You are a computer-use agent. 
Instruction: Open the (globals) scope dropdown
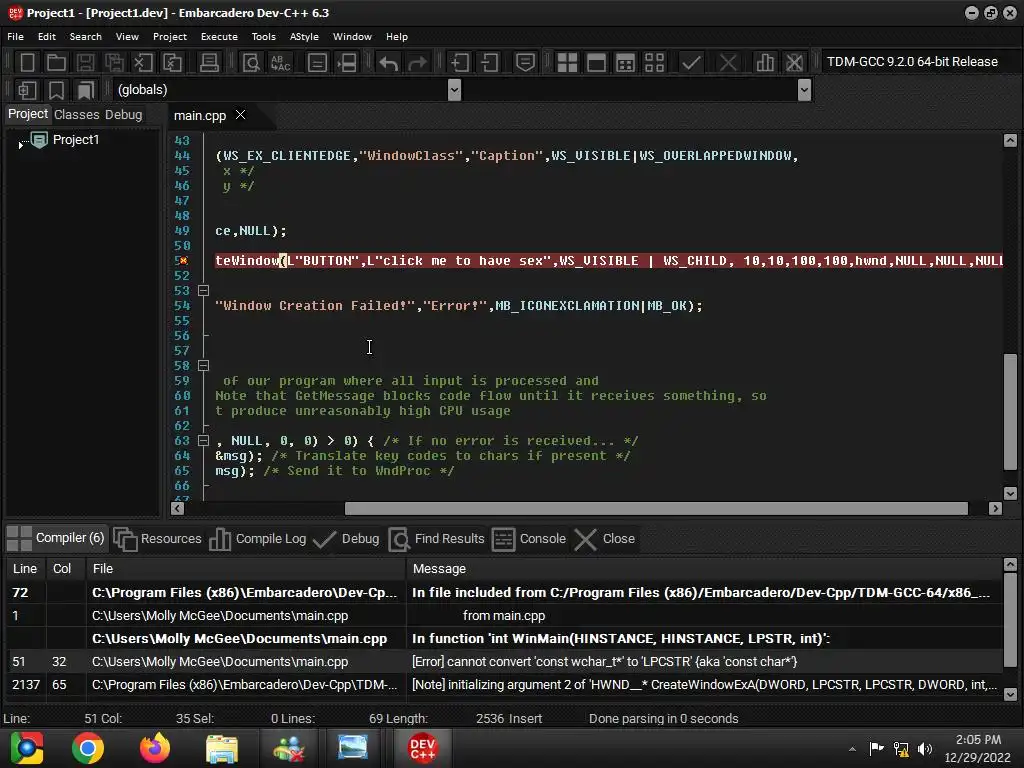coord(455,89)
